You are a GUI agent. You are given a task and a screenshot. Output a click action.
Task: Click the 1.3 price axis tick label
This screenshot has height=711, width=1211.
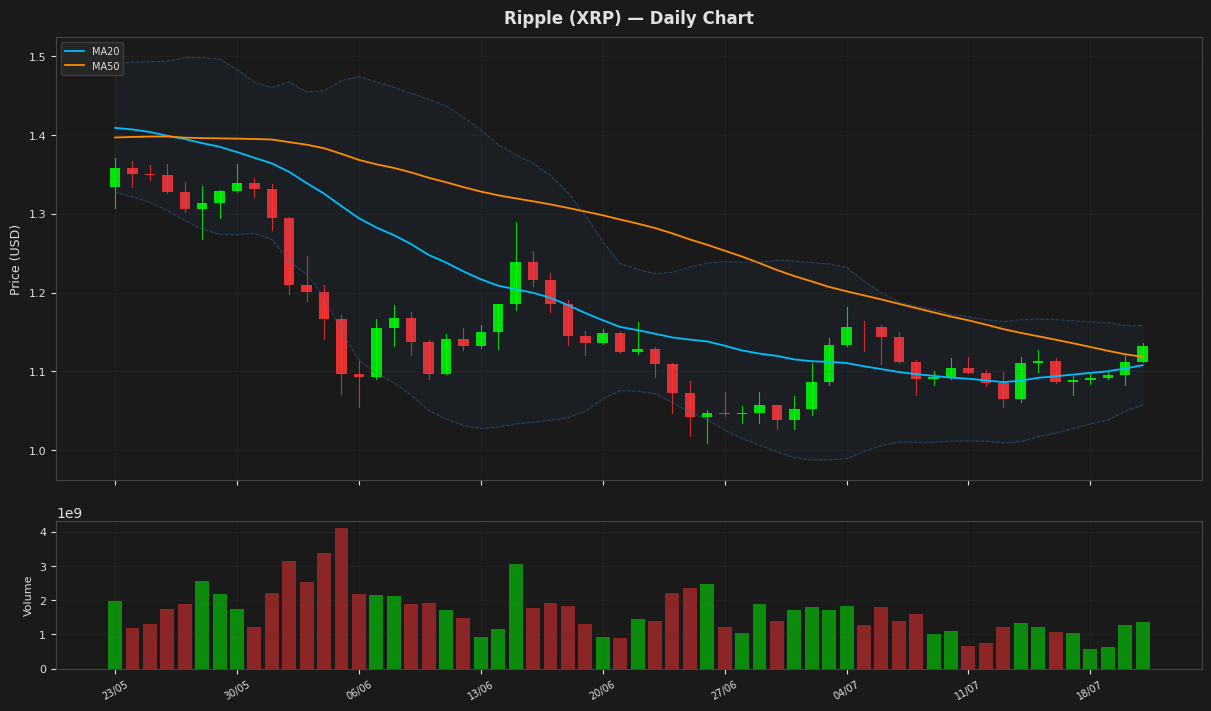pyautogui.click(x=37, y=215)
